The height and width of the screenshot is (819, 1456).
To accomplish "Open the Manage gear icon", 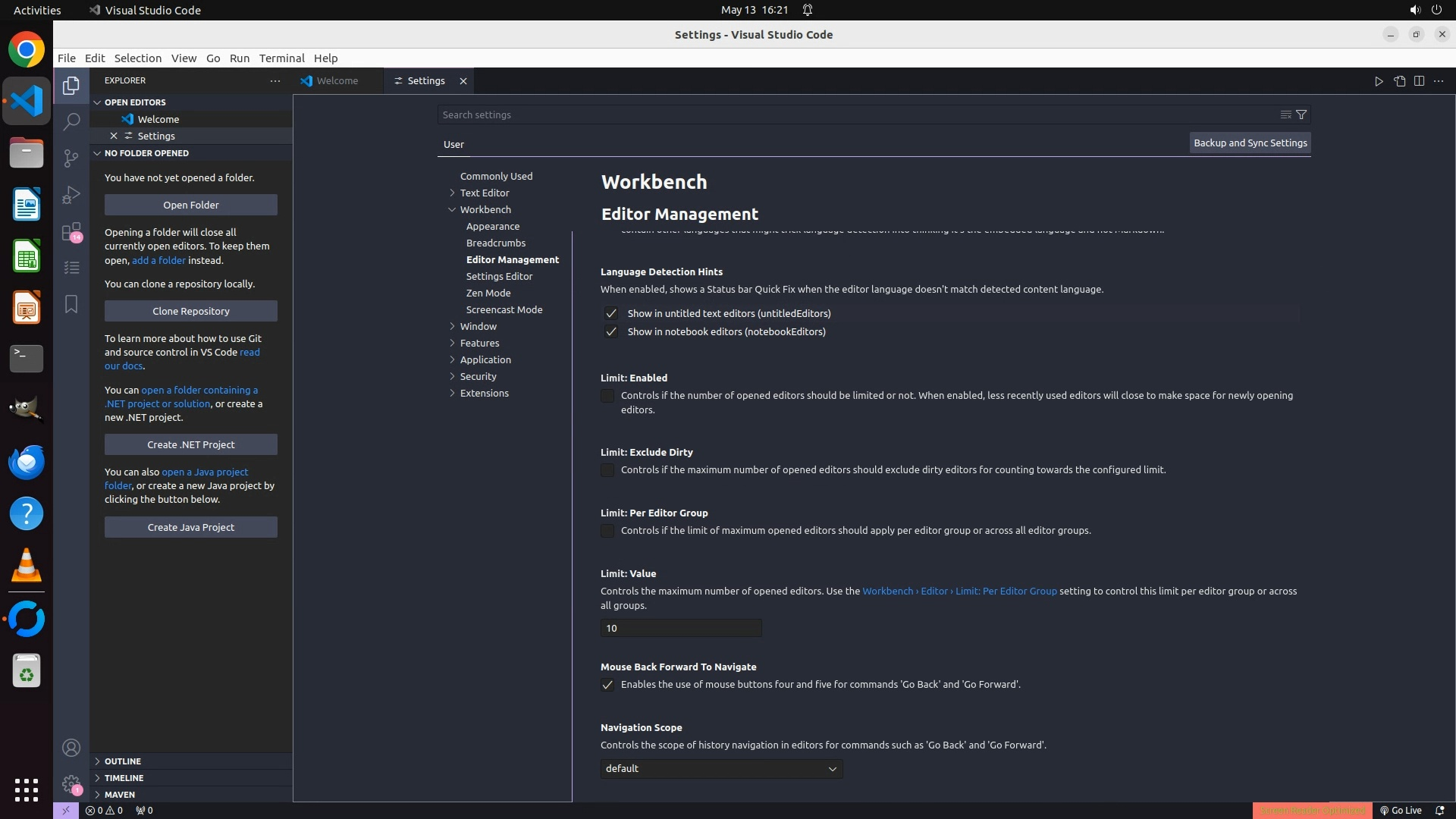I will (x=71, y=784).
